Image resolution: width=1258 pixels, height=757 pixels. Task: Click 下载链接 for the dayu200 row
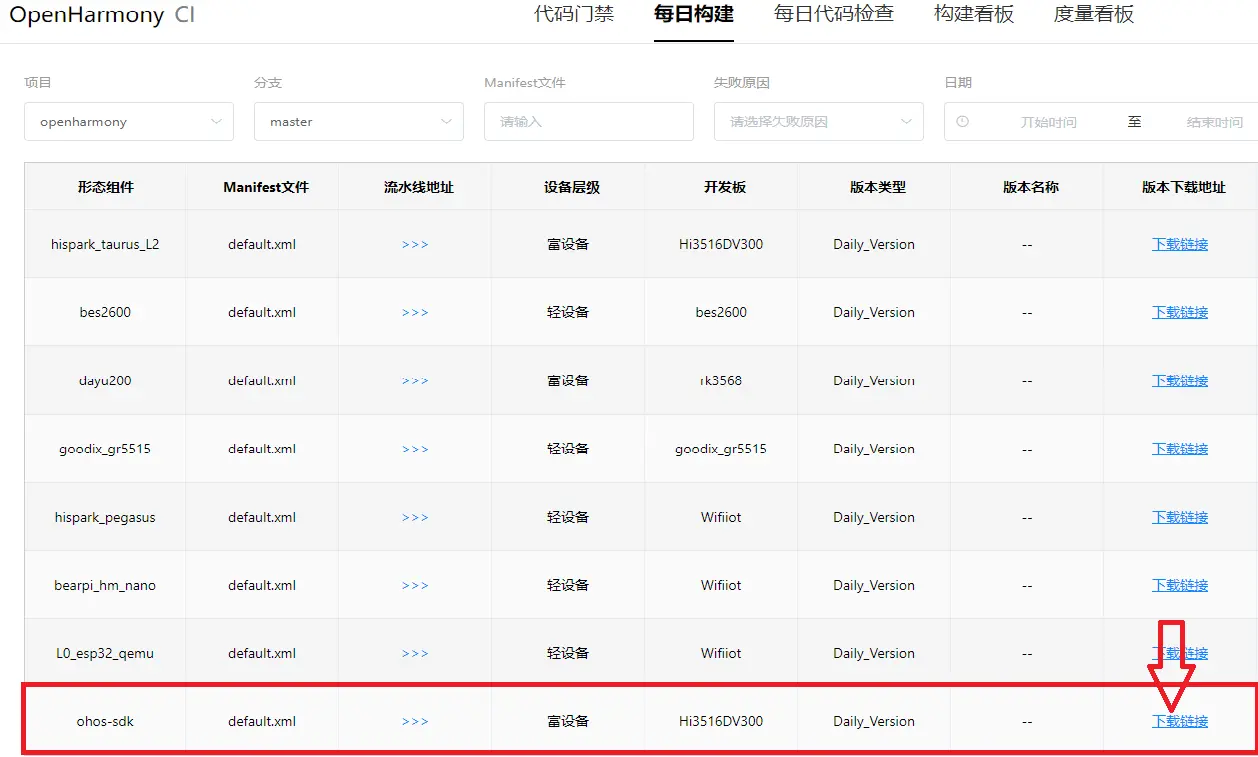[x=1180, y=381]
